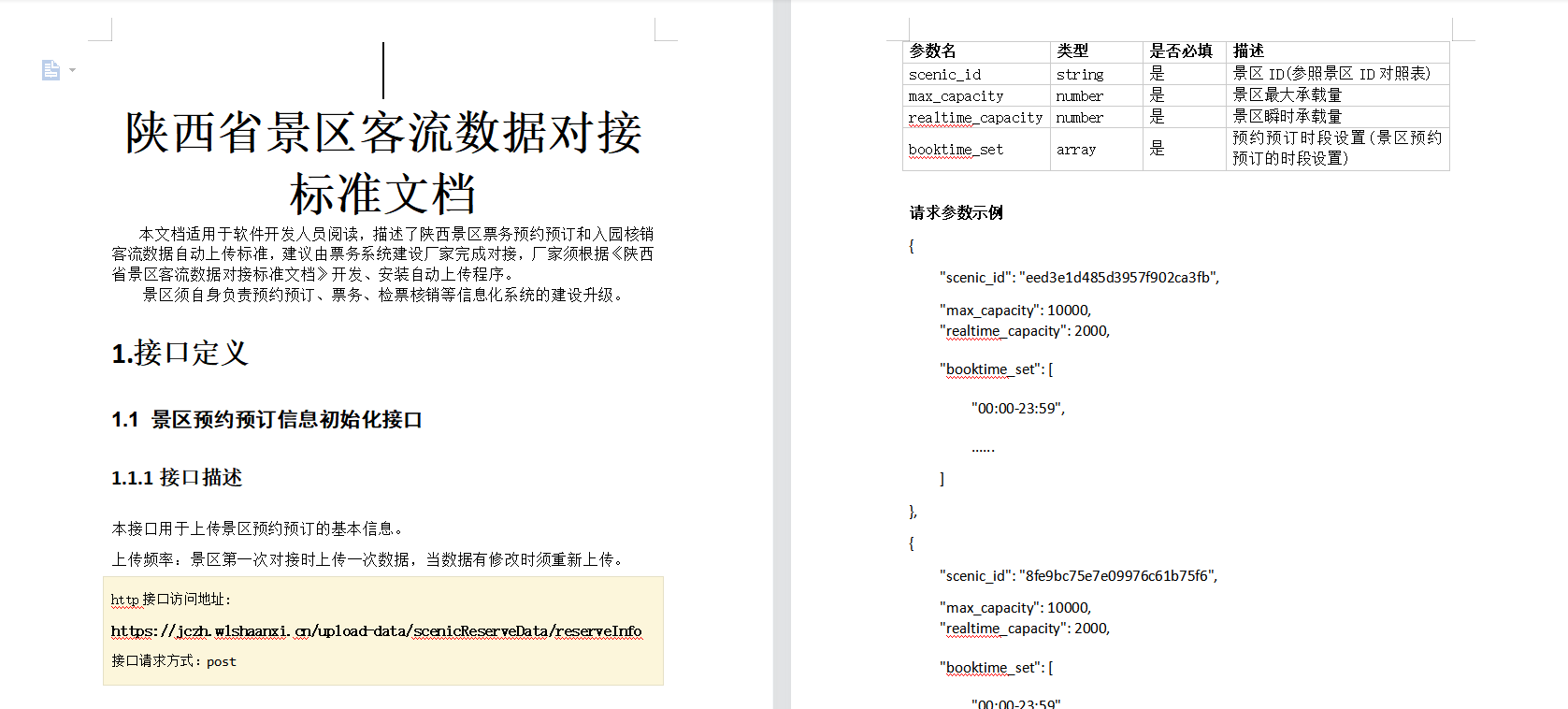Click the 请求参数示例 heading
1568x709 pixels.
(956, 213)
